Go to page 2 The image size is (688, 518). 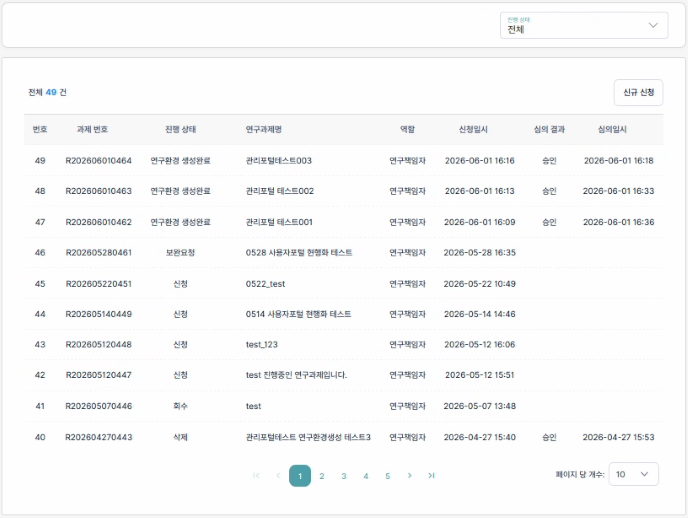click(x=322, y=476)
